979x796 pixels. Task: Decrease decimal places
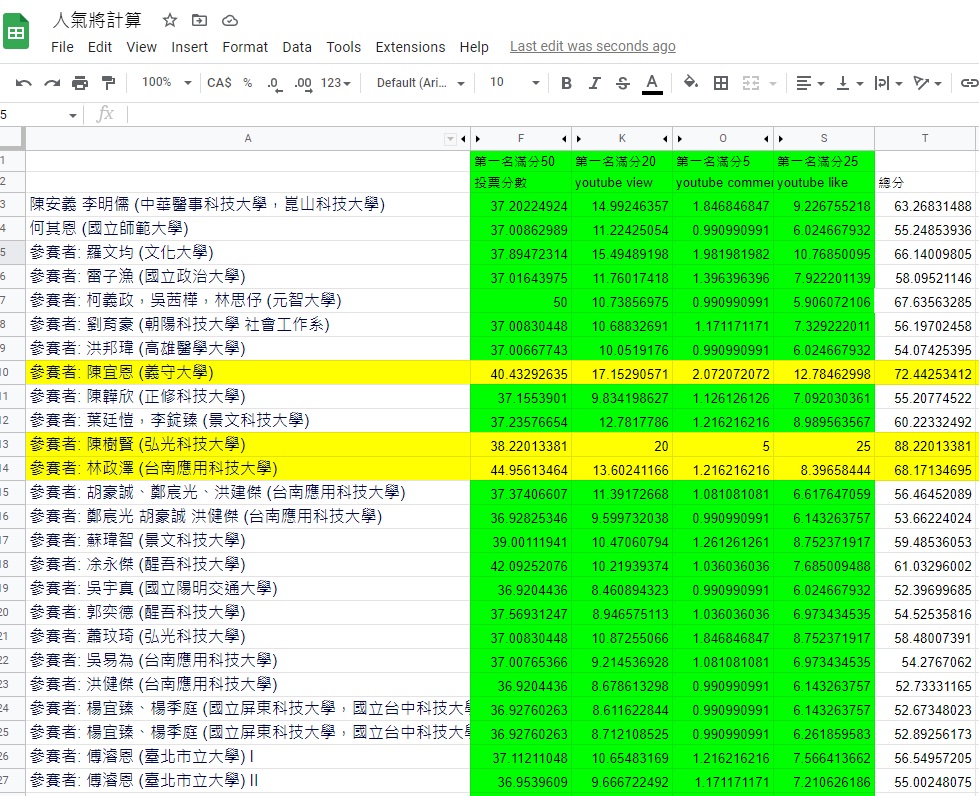[x=275, y=84]
